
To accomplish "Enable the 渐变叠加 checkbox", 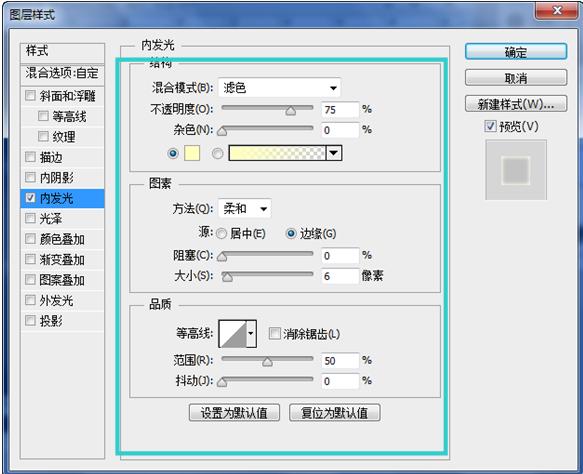I will coord(30,259).
